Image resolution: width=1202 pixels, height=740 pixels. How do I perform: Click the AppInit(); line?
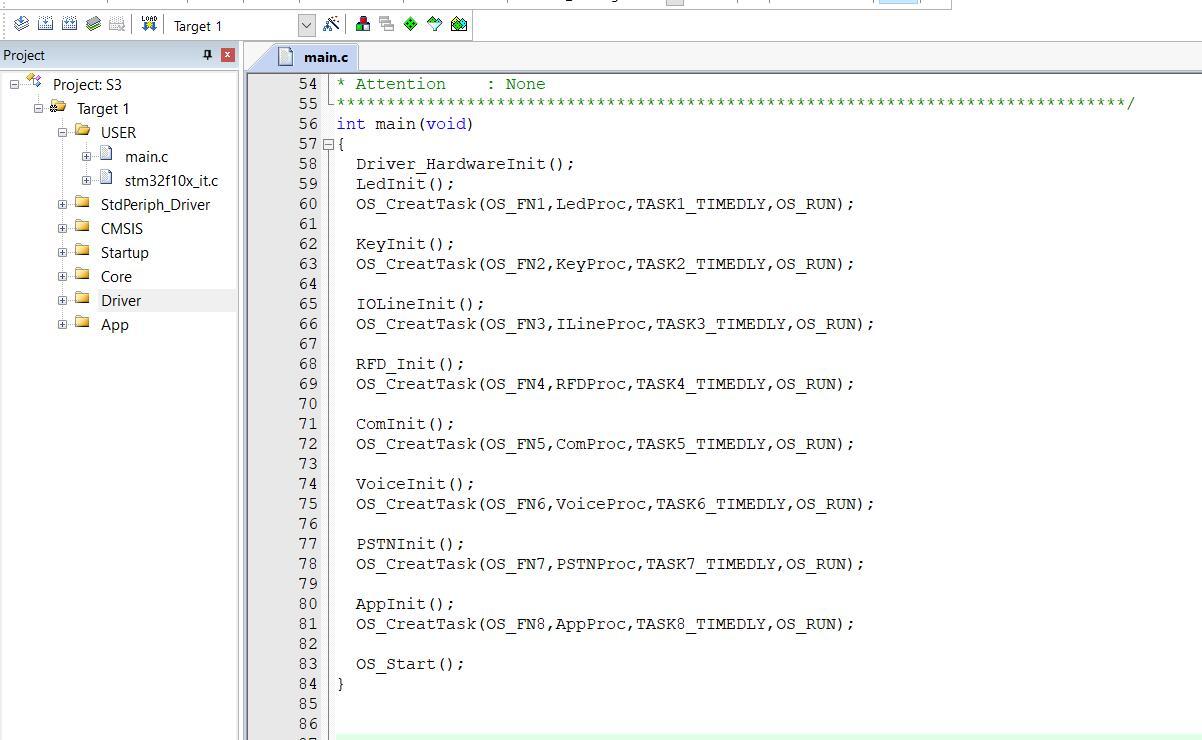point(405,604)
